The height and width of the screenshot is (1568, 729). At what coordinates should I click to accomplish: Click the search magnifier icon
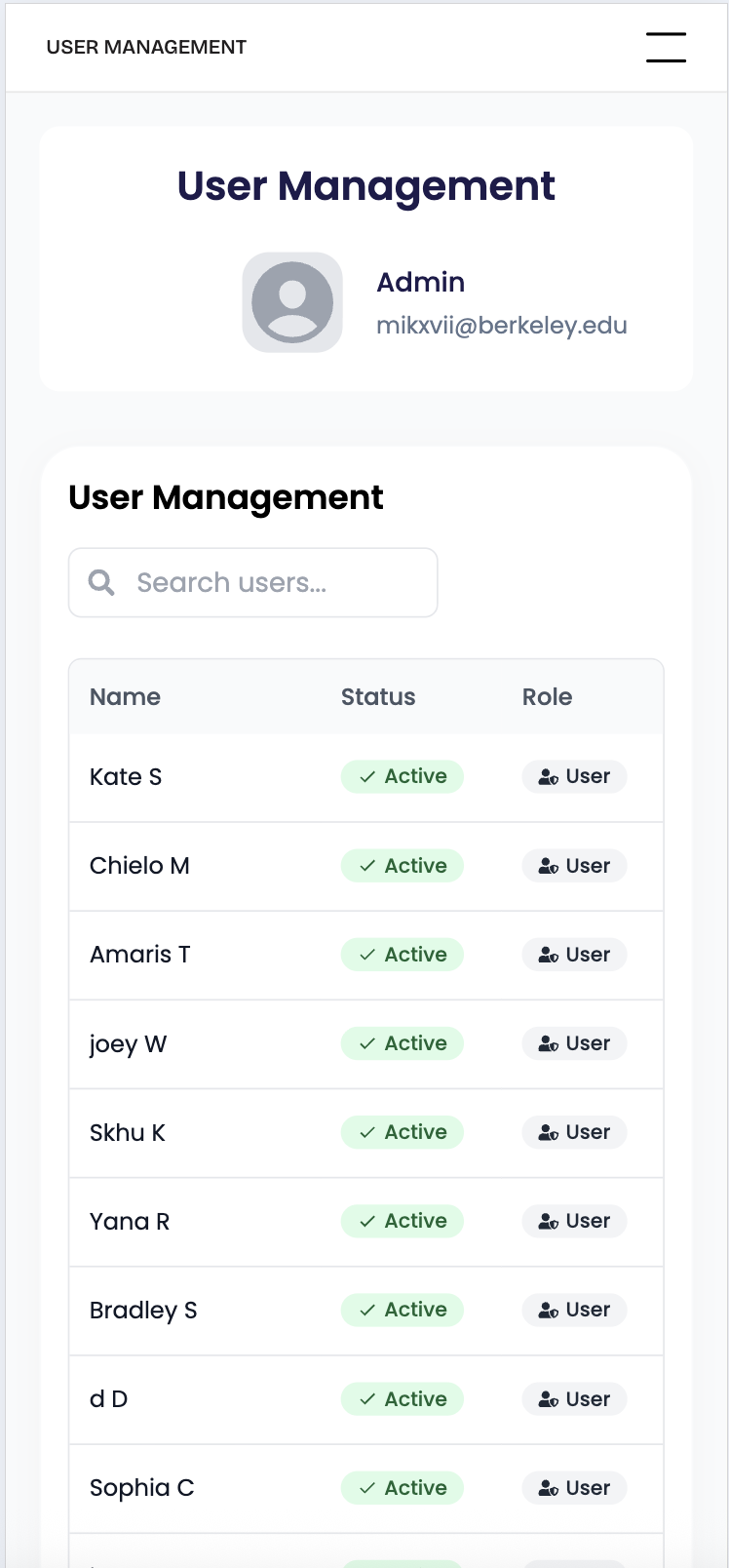(x=101, y=582)
